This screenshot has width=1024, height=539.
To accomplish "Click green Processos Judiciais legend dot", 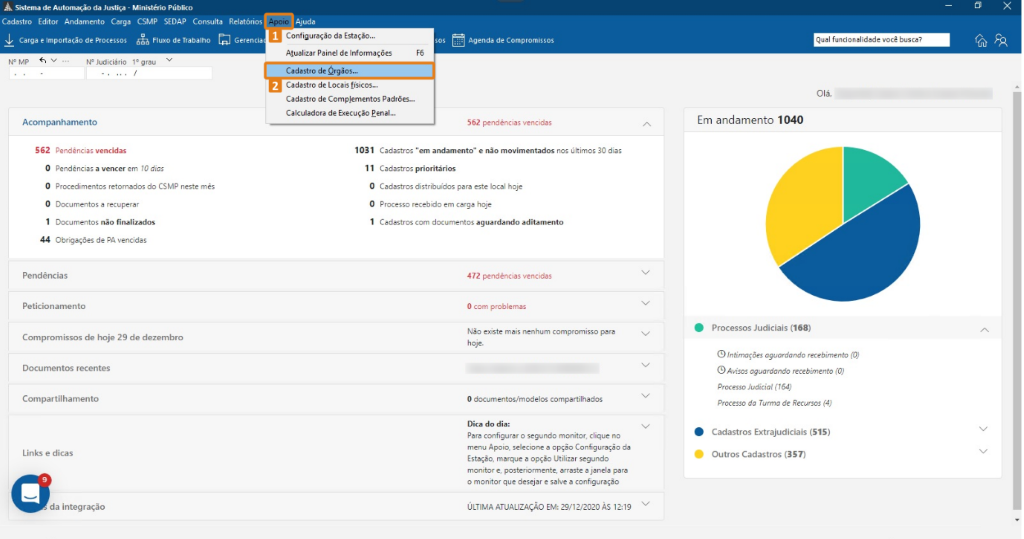I will (699, 328).
